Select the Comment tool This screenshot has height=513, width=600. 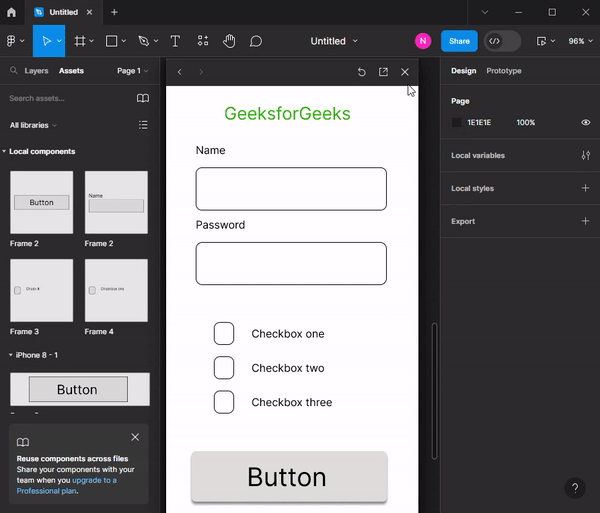(x=256, y=41)
